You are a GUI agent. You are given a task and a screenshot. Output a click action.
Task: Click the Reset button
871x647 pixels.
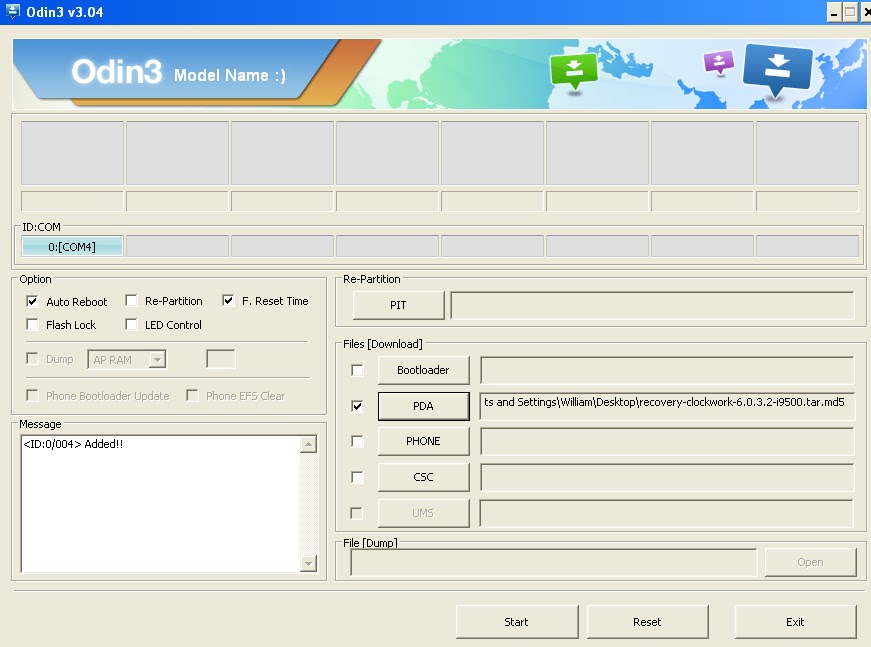click(x=647, y=622)
